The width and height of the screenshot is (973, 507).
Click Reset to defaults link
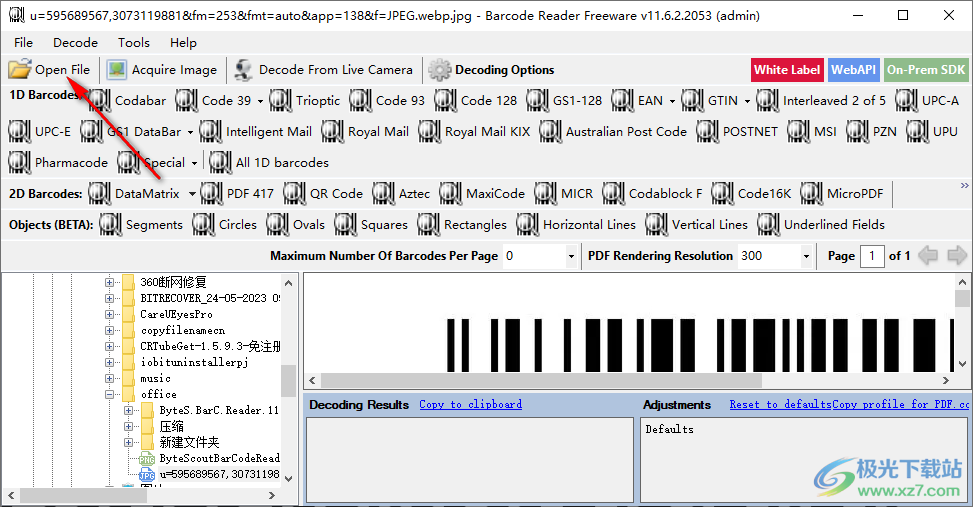point(780,405)
